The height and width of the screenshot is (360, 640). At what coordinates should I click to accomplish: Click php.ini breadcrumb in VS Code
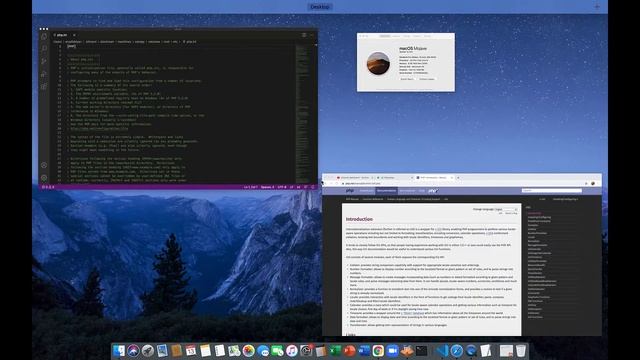pos(190,42)
